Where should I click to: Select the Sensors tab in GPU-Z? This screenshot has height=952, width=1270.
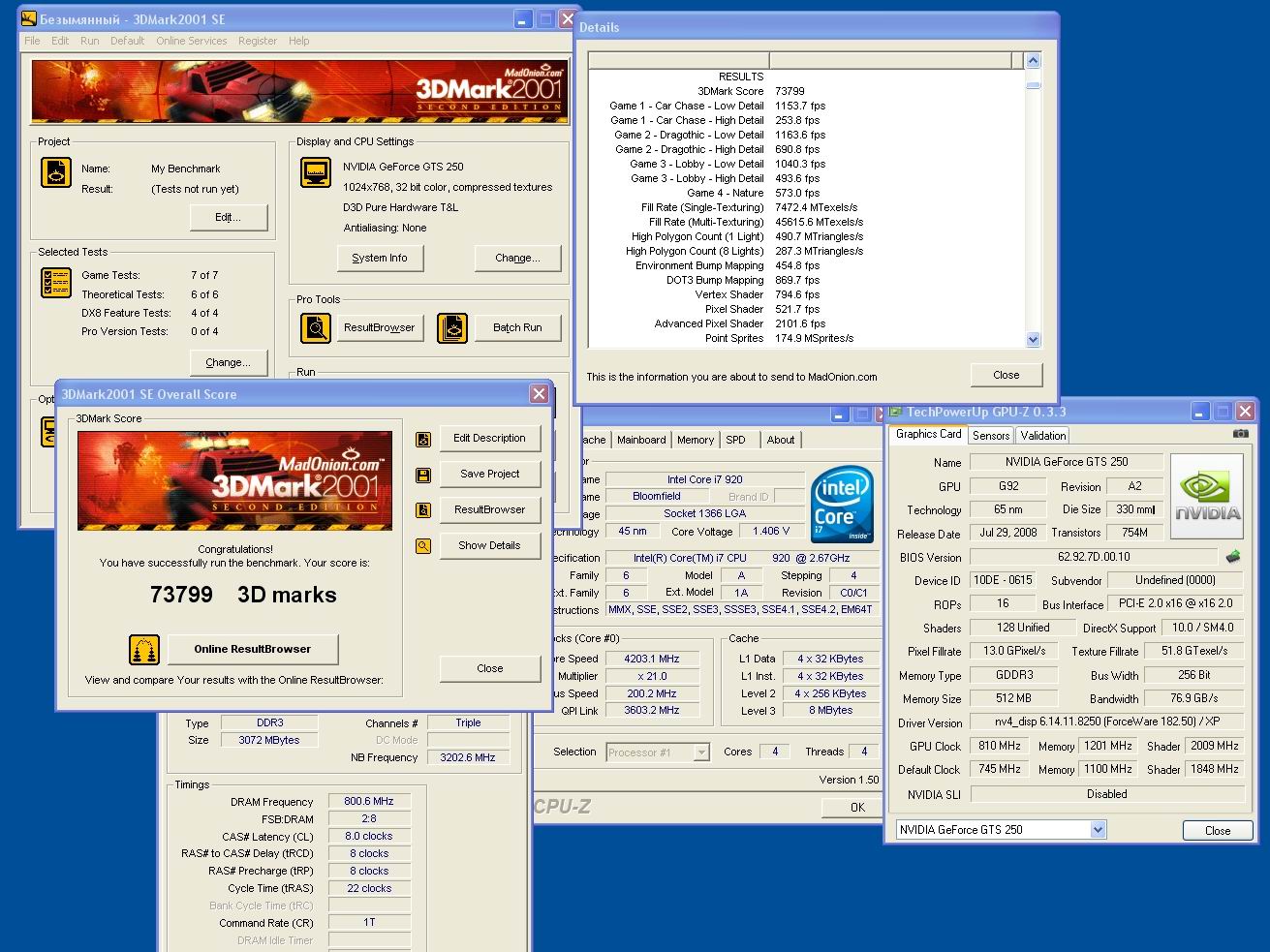click(x=991, y=436)
